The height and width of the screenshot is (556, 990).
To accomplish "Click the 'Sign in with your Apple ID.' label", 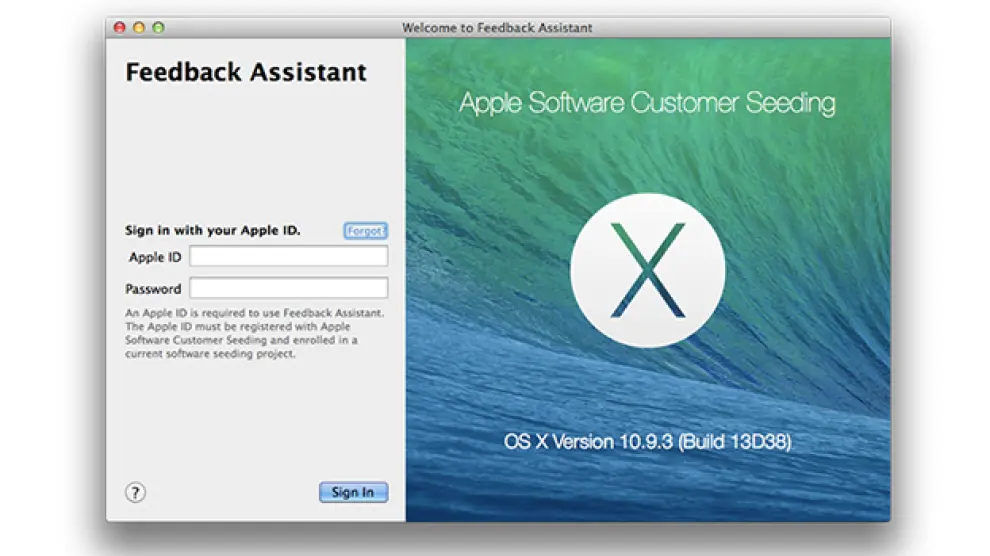I will (212, 231).
